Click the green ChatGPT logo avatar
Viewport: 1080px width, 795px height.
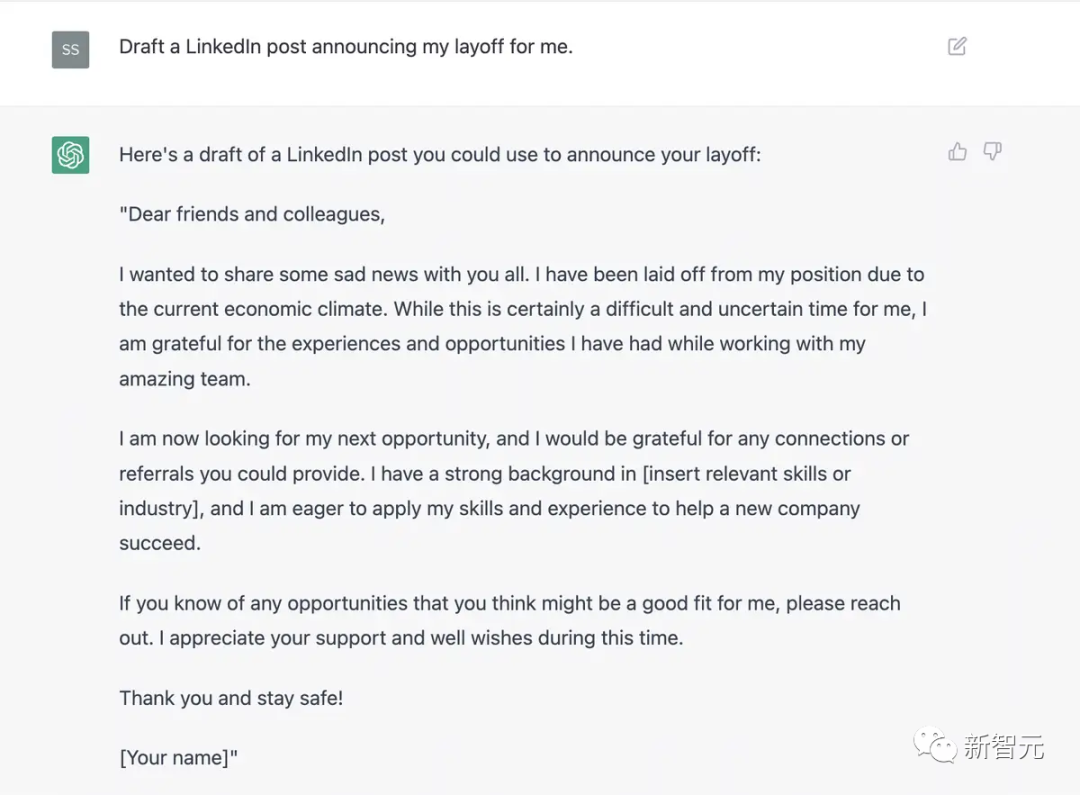tap(70, 155)
